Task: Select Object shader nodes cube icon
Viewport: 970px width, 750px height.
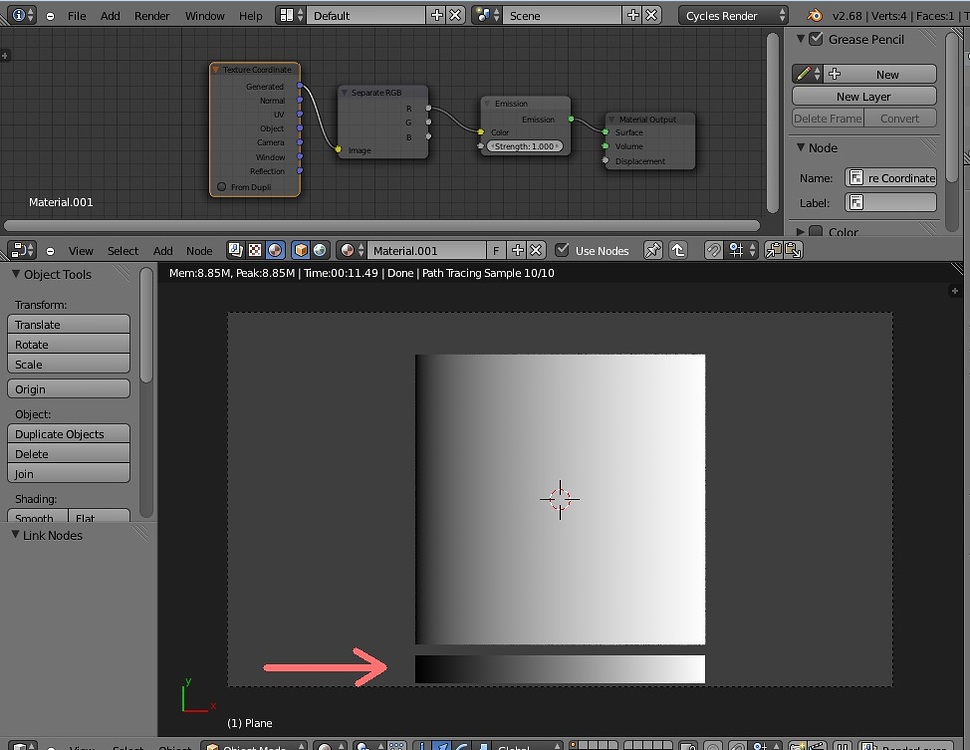Action: tap(301, 250)
